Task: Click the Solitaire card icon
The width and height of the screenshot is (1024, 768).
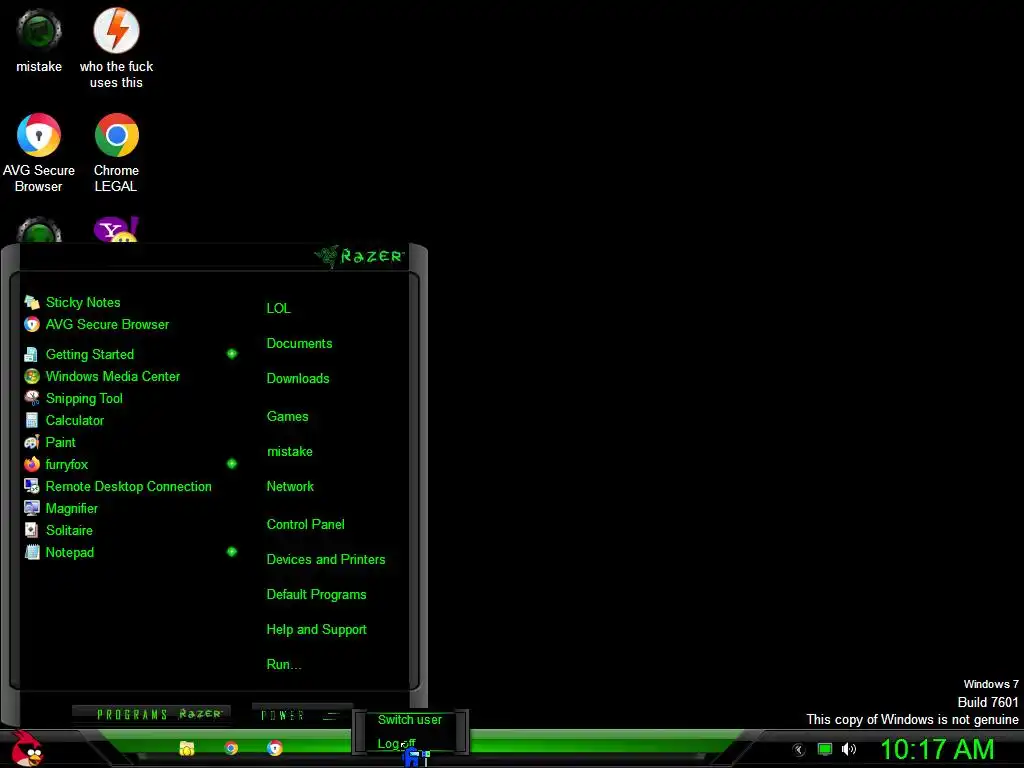Action: (x=31, y=530)
